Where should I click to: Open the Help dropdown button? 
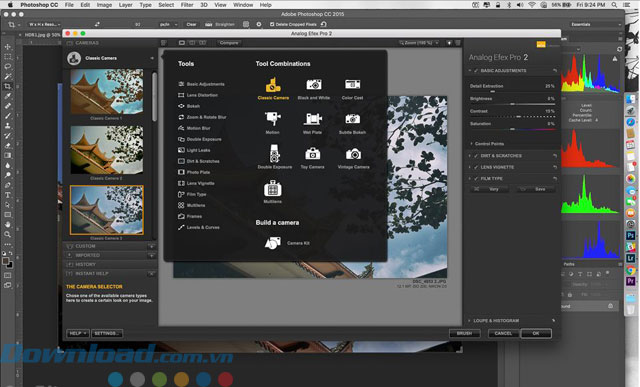coord(77,334)
